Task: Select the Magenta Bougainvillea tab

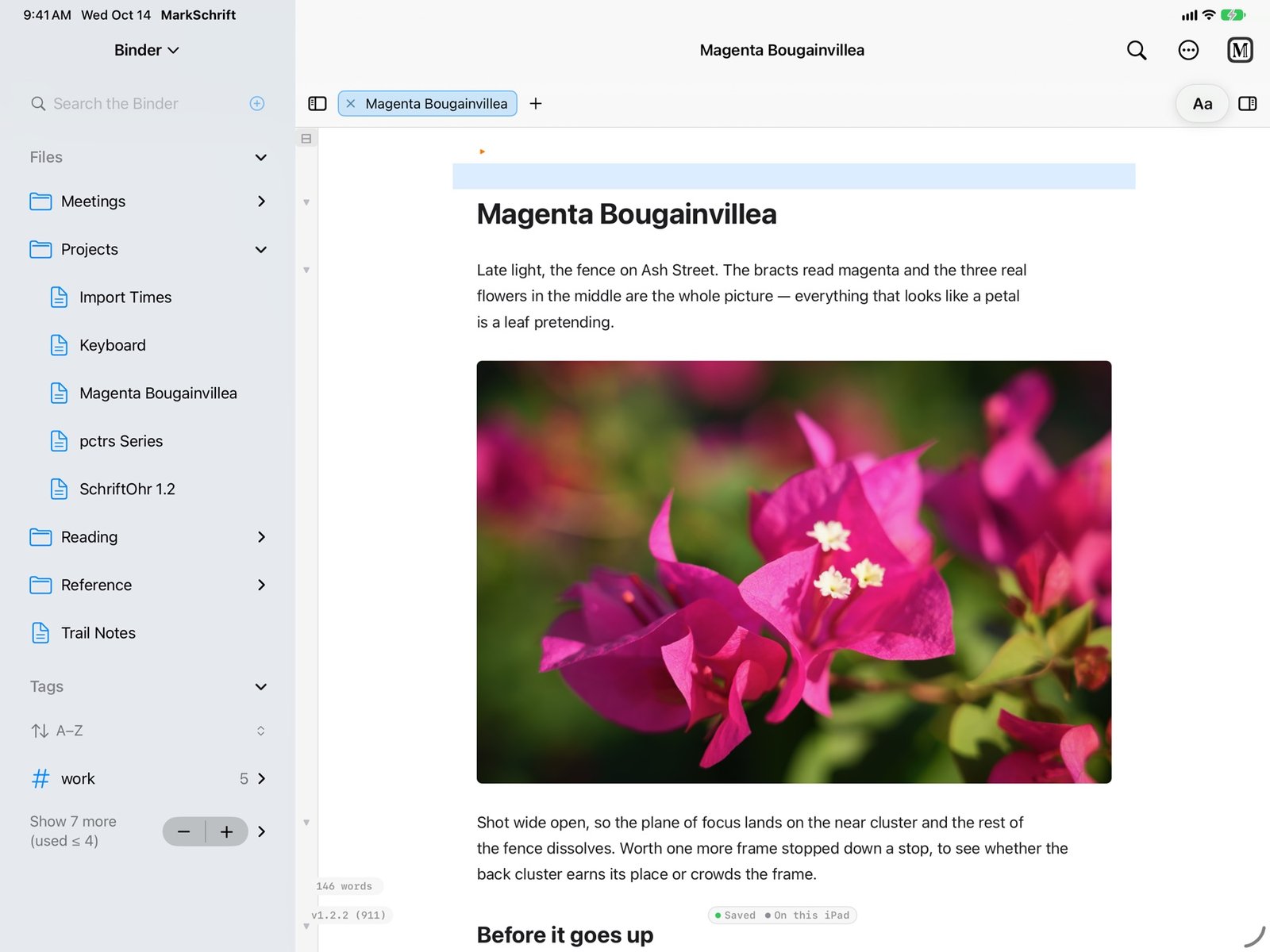Action: coord(436,104)
